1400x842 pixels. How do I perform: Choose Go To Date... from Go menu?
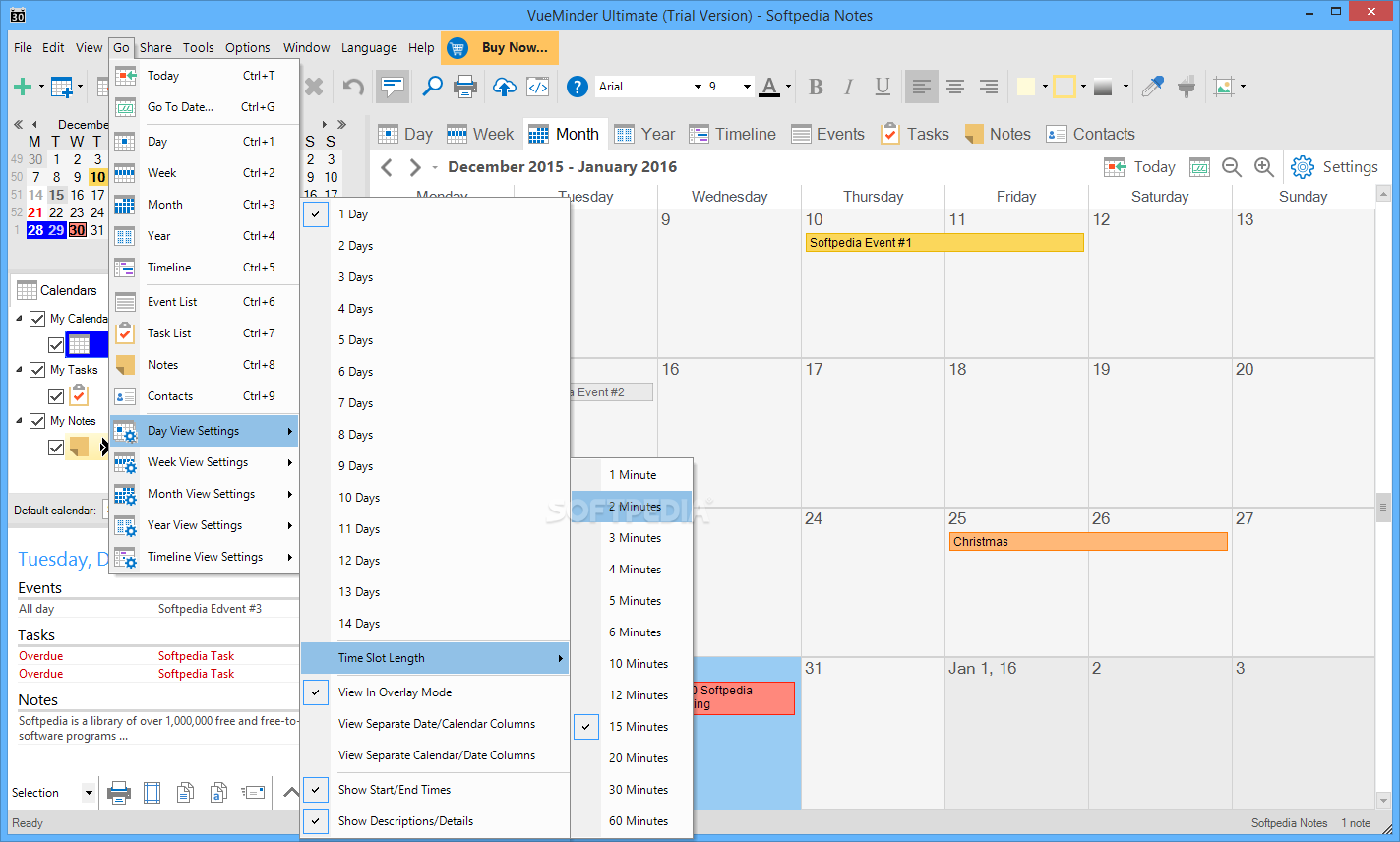coord(205,107)
